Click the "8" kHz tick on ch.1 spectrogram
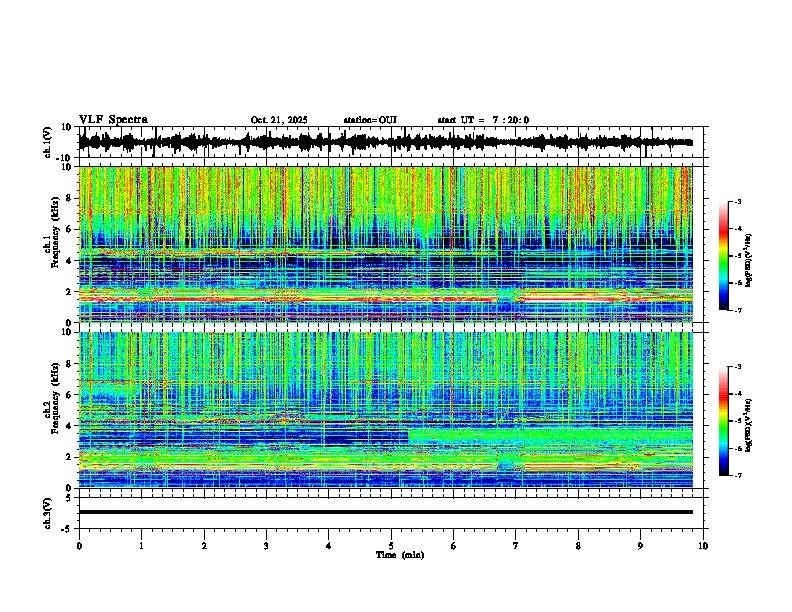Screen dimensions: 792x612 pyautogui.click(x=70, y=198)
